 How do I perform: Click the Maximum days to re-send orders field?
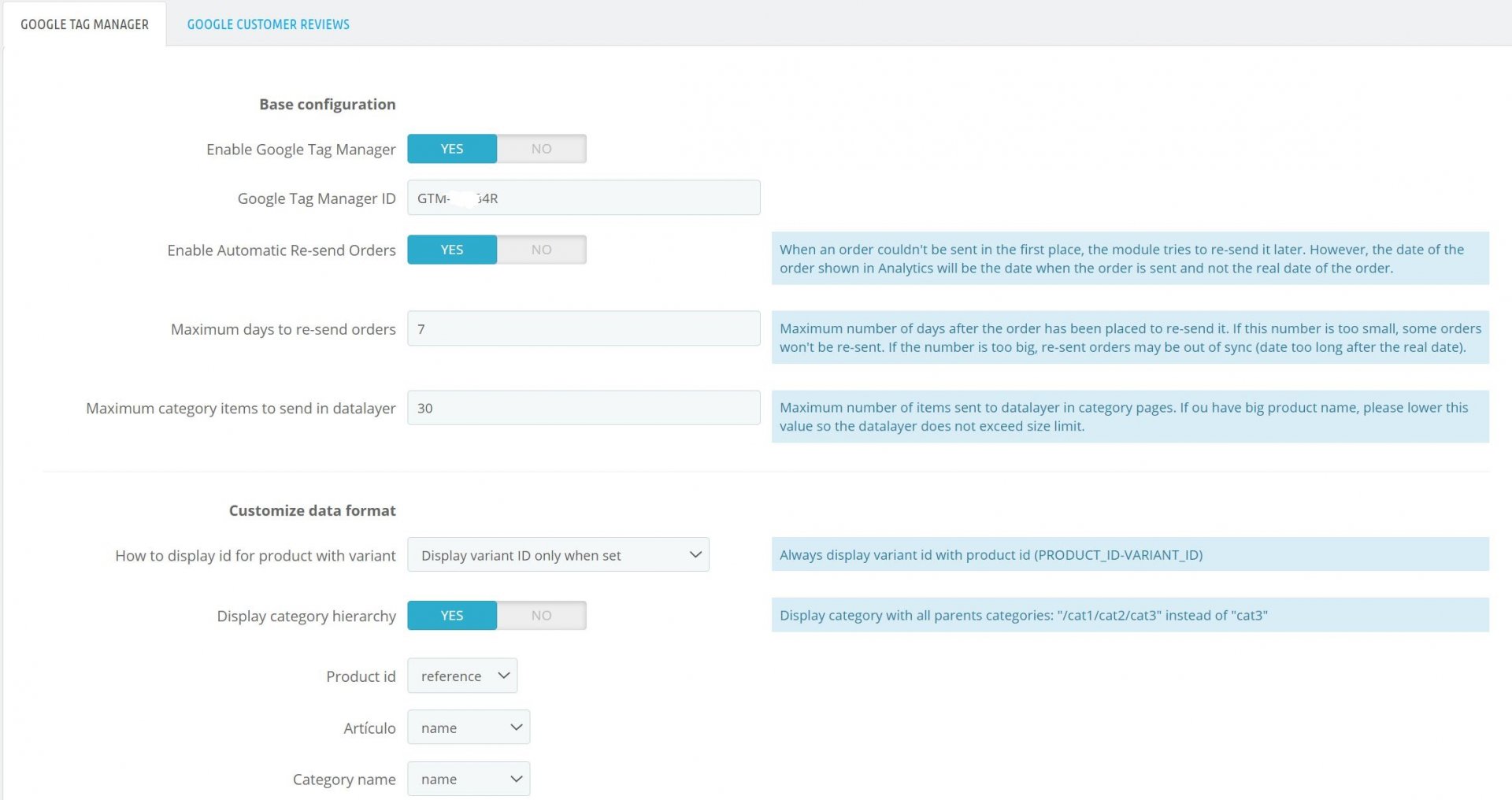[584, 328]
